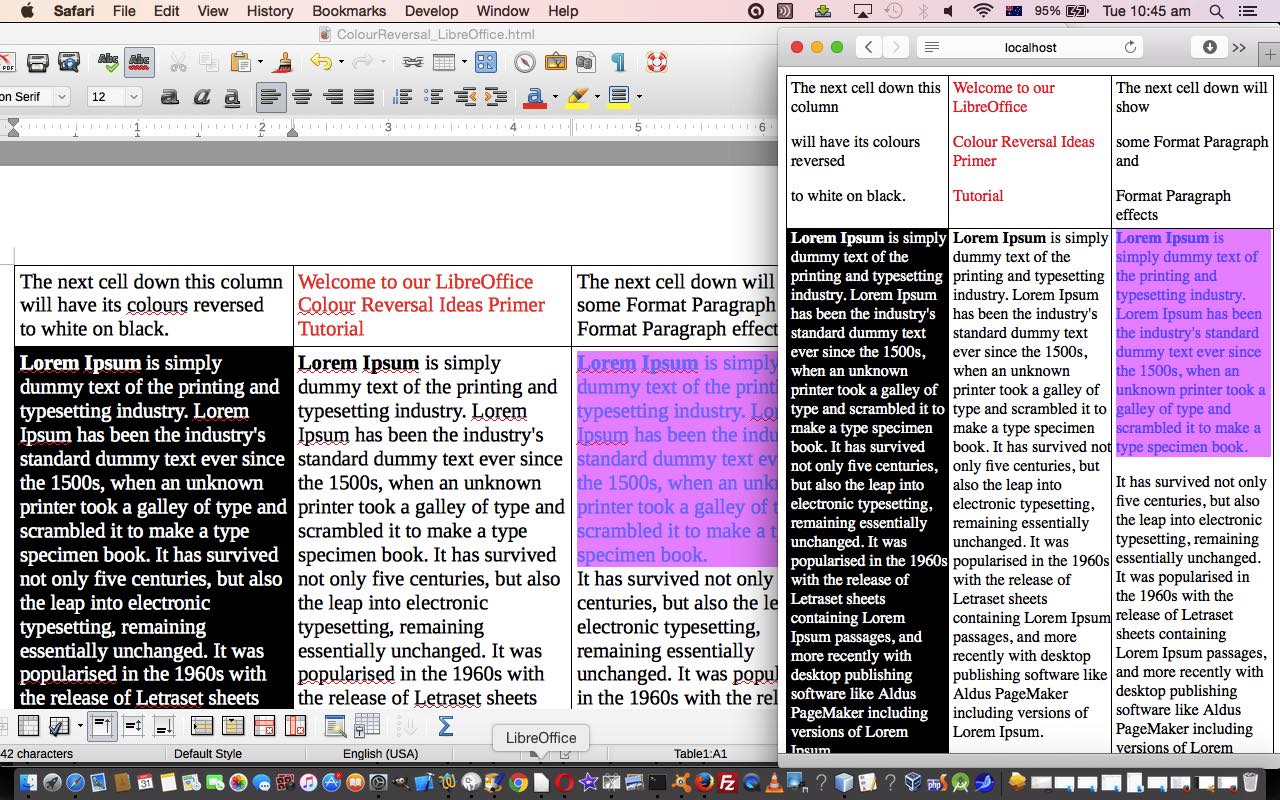Image resolution: width=1280 pixels, height=800 pixels.
Task: Open the Paste options dropdown arrow
Action: (260, 63)
